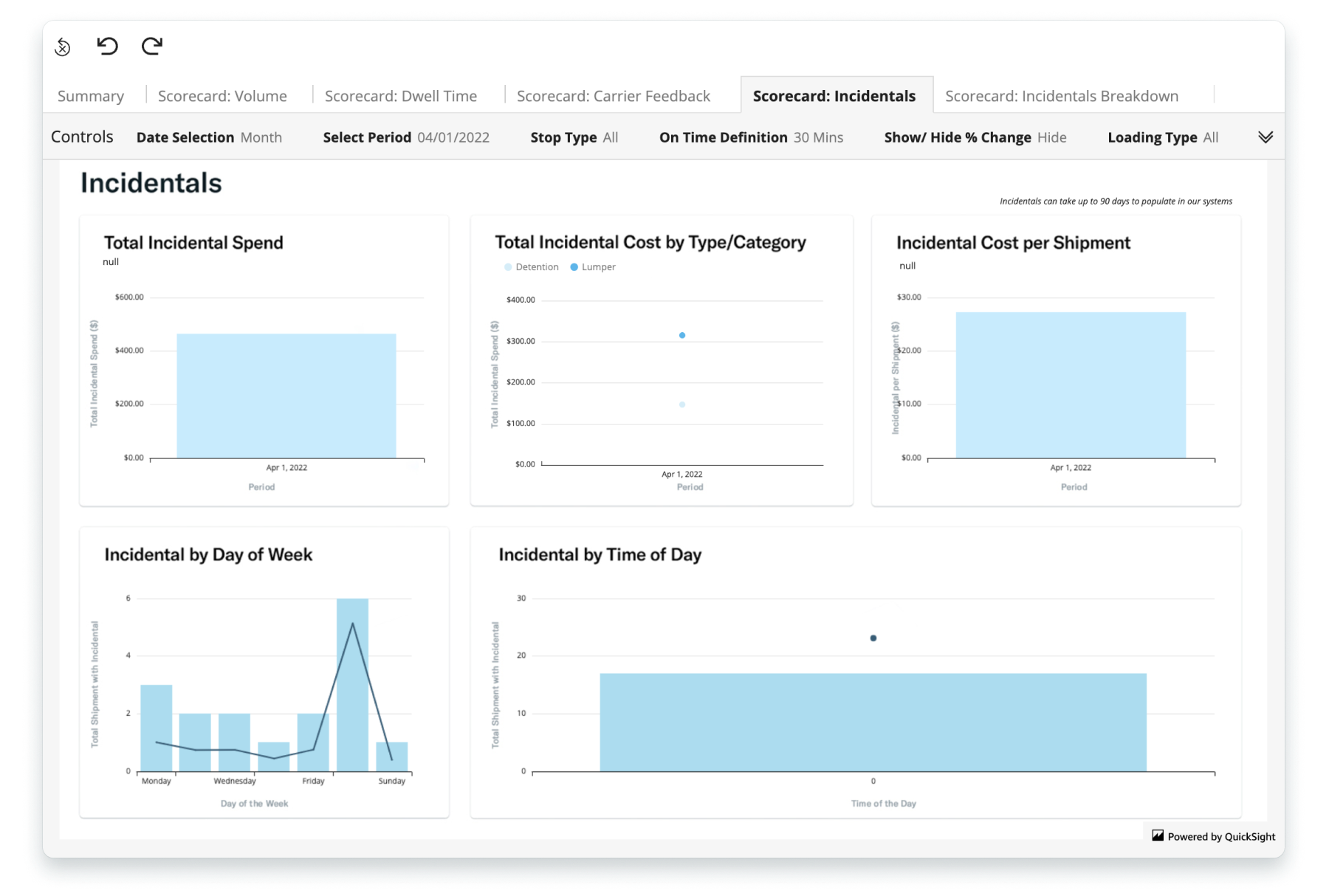Click the QuickSight logo icon
The image size is (1329, 896).
point(1158,835)
